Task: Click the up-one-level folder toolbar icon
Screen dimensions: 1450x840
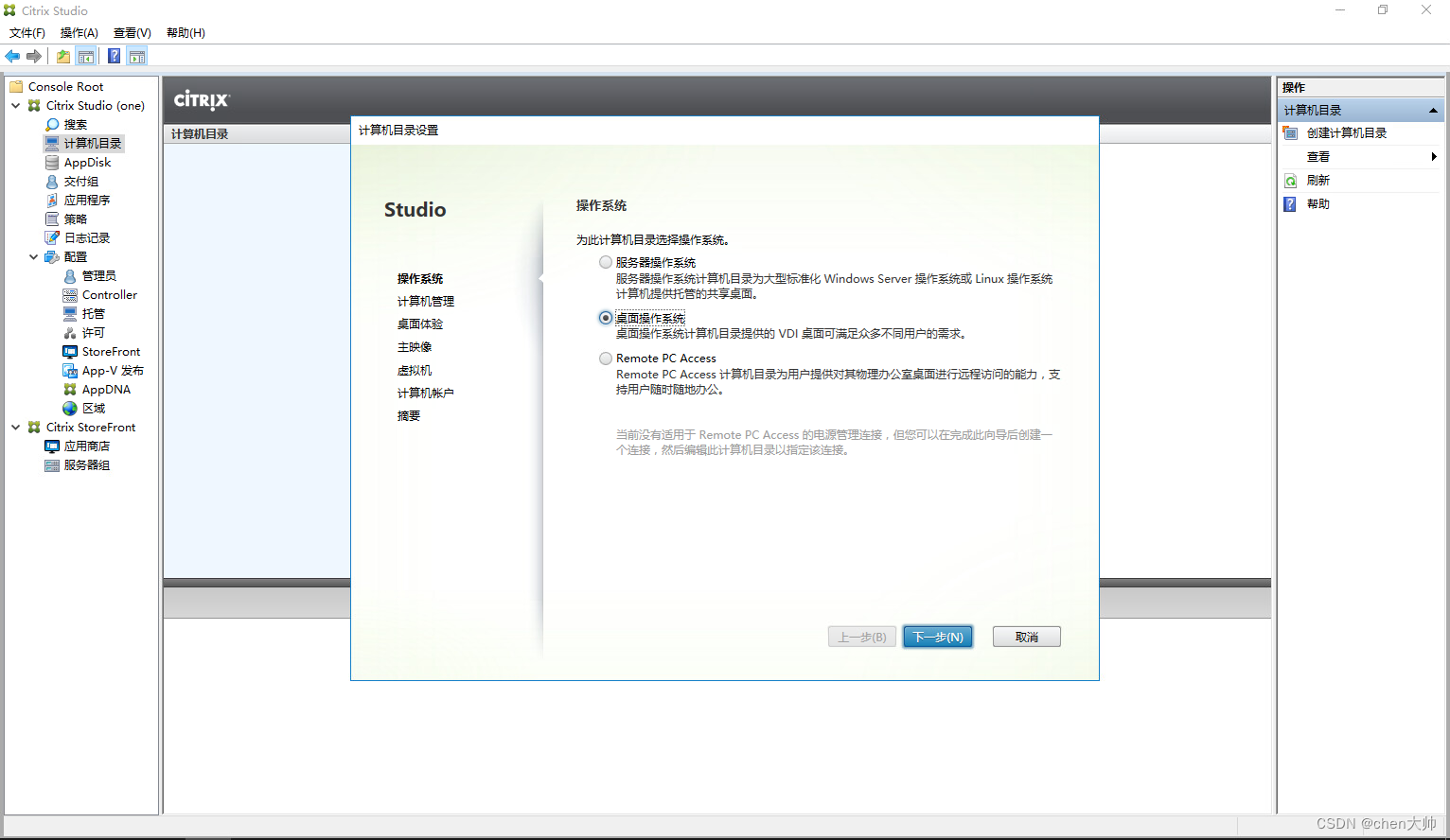Action: coord(63,57)
